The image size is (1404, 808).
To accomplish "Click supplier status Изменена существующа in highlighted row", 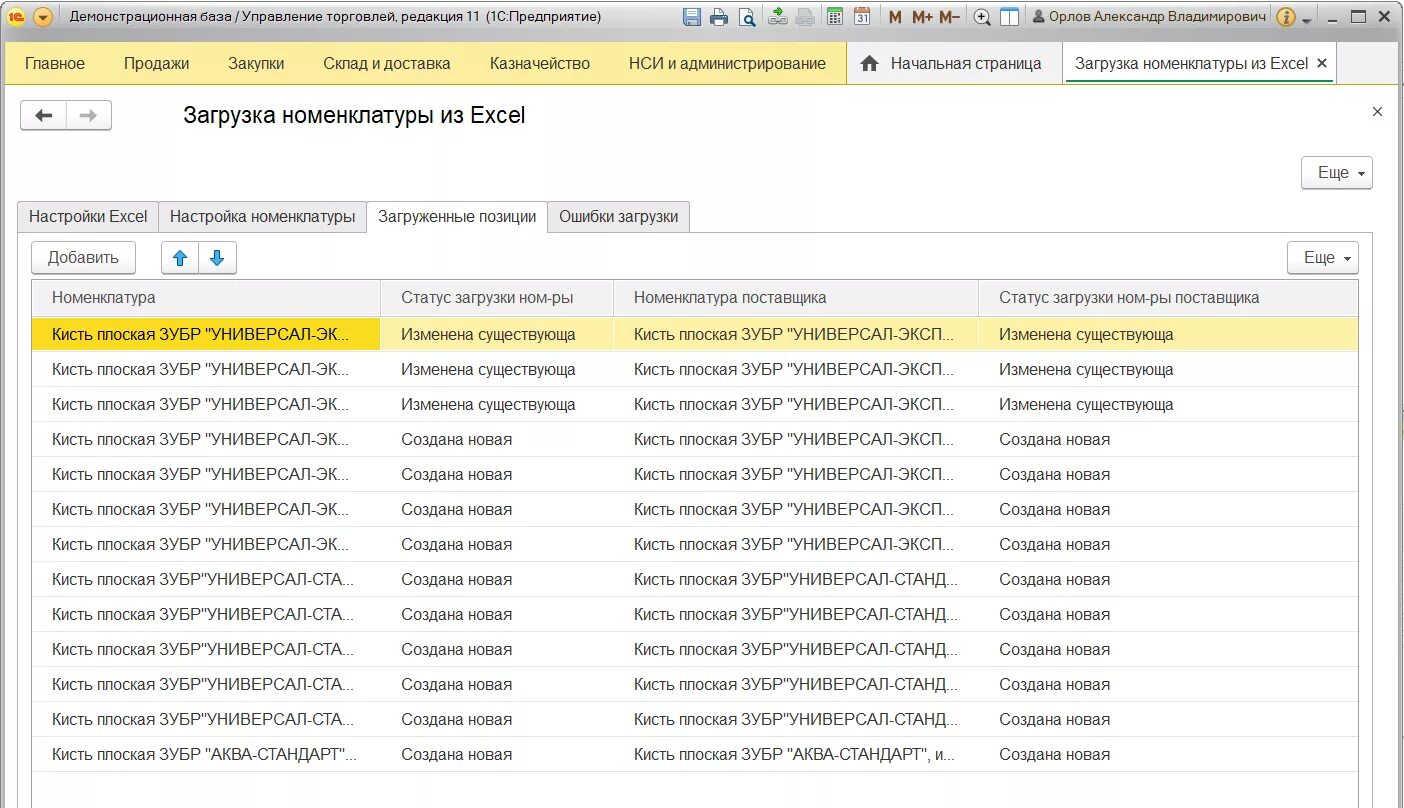I will (1168, 334).
